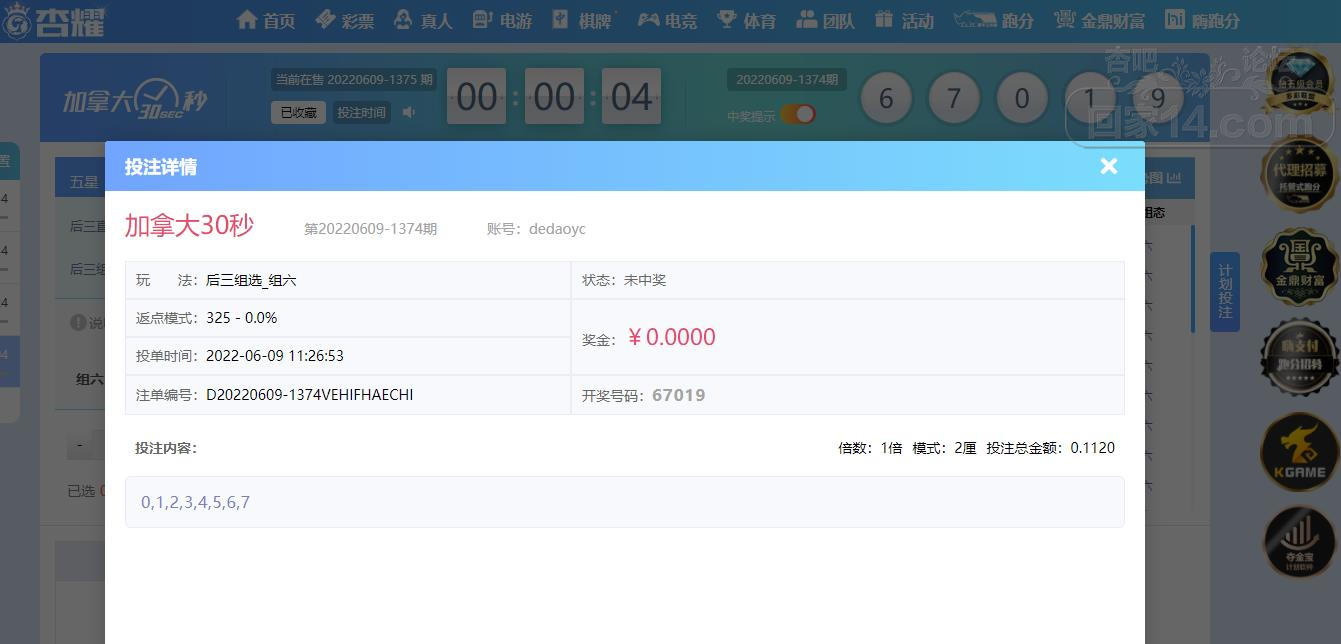Screen dimensions: 1341x644
Task: Open the 嗨支付 跑分招聘 badge
Action: pos(1299,357)
